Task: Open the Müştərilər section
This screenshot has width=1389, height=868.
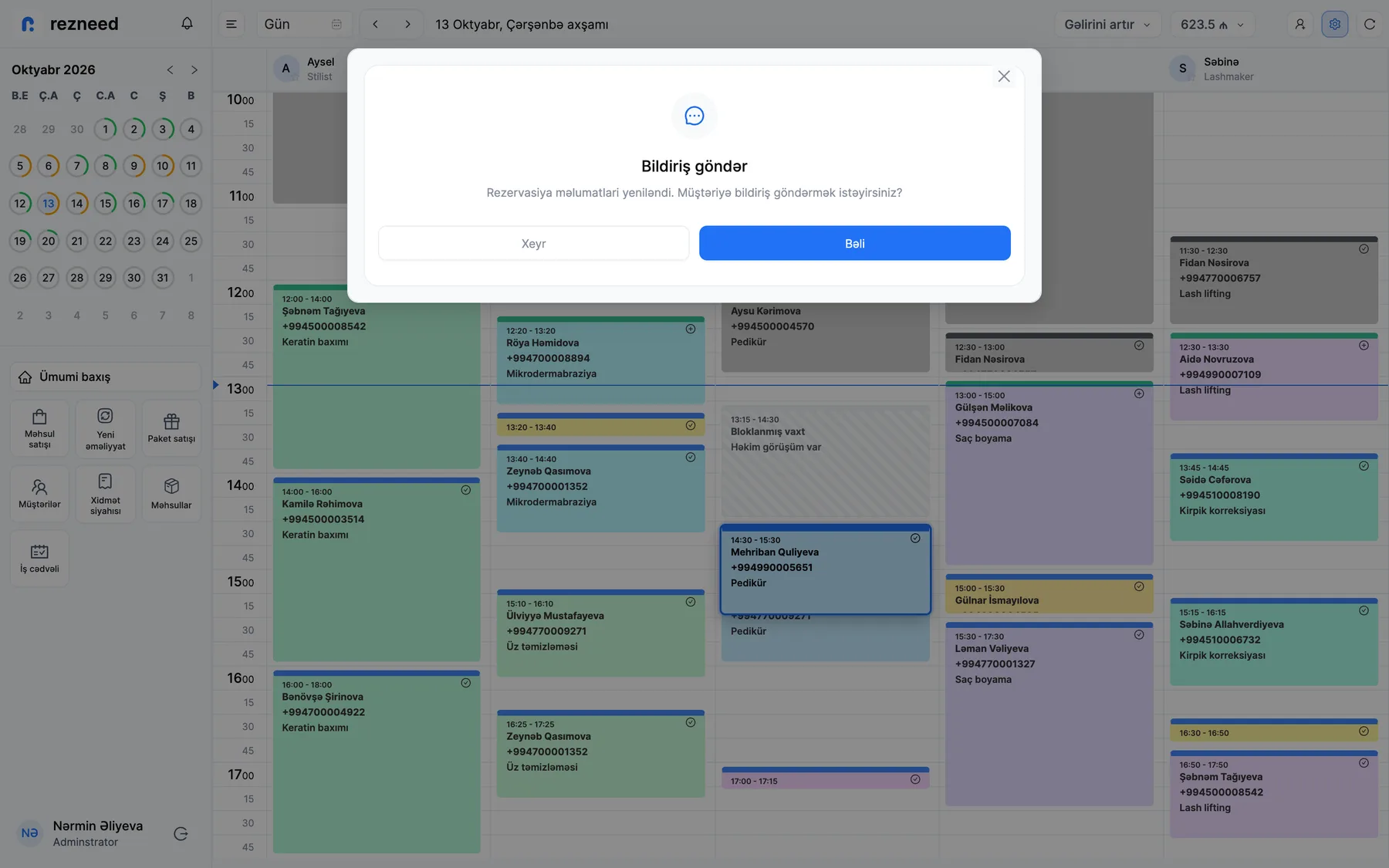Action: tap(39, 495)
